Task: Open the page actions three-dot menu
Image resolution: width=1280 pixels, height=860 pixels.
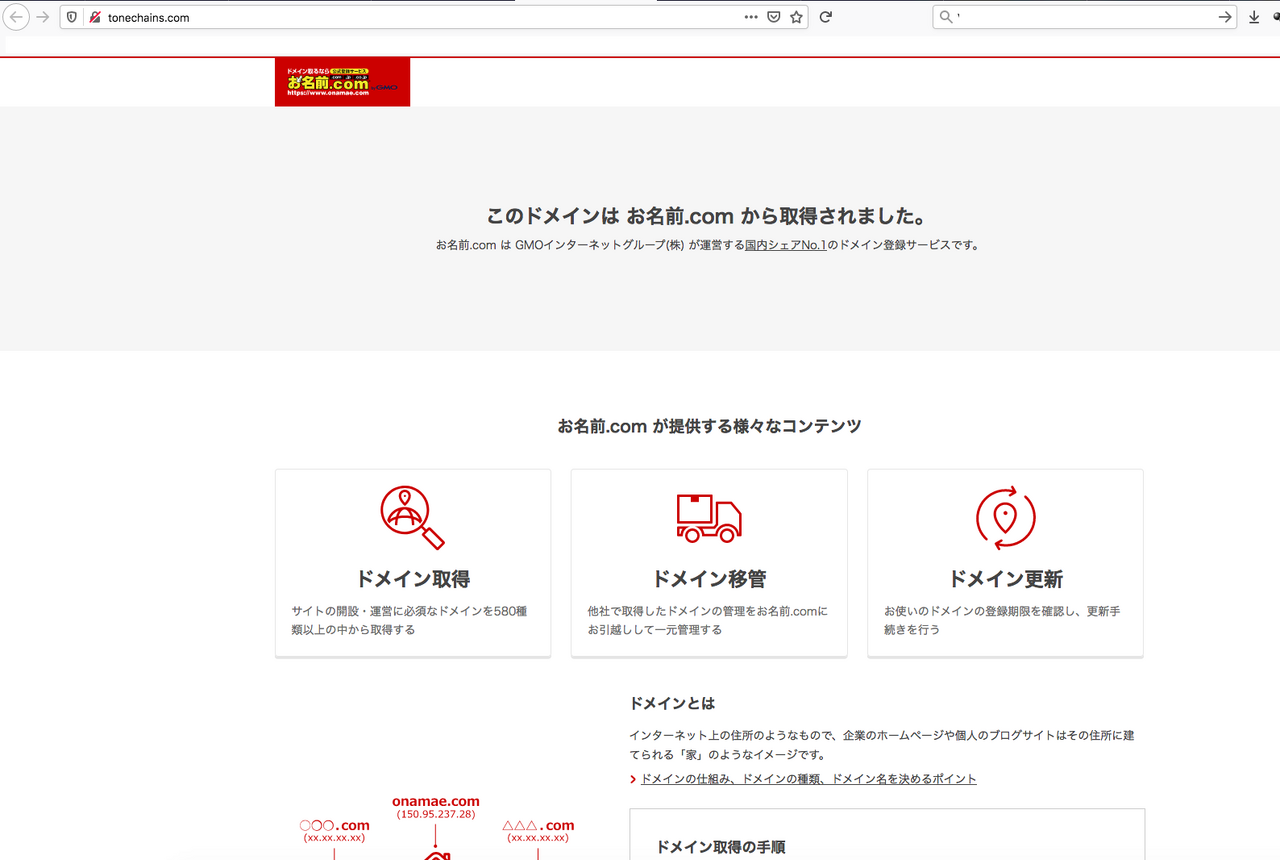Action: 751,17
